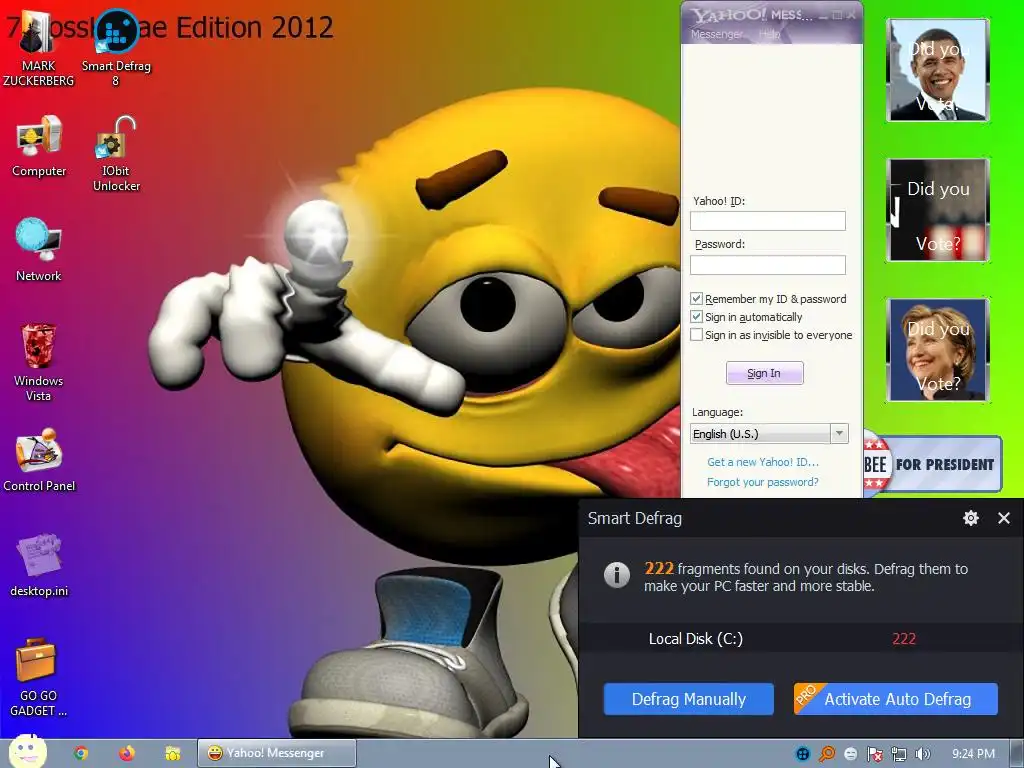Click Smart Defrag tray icon
Viewport: 1024px width, 768px height.
(803, 754)
